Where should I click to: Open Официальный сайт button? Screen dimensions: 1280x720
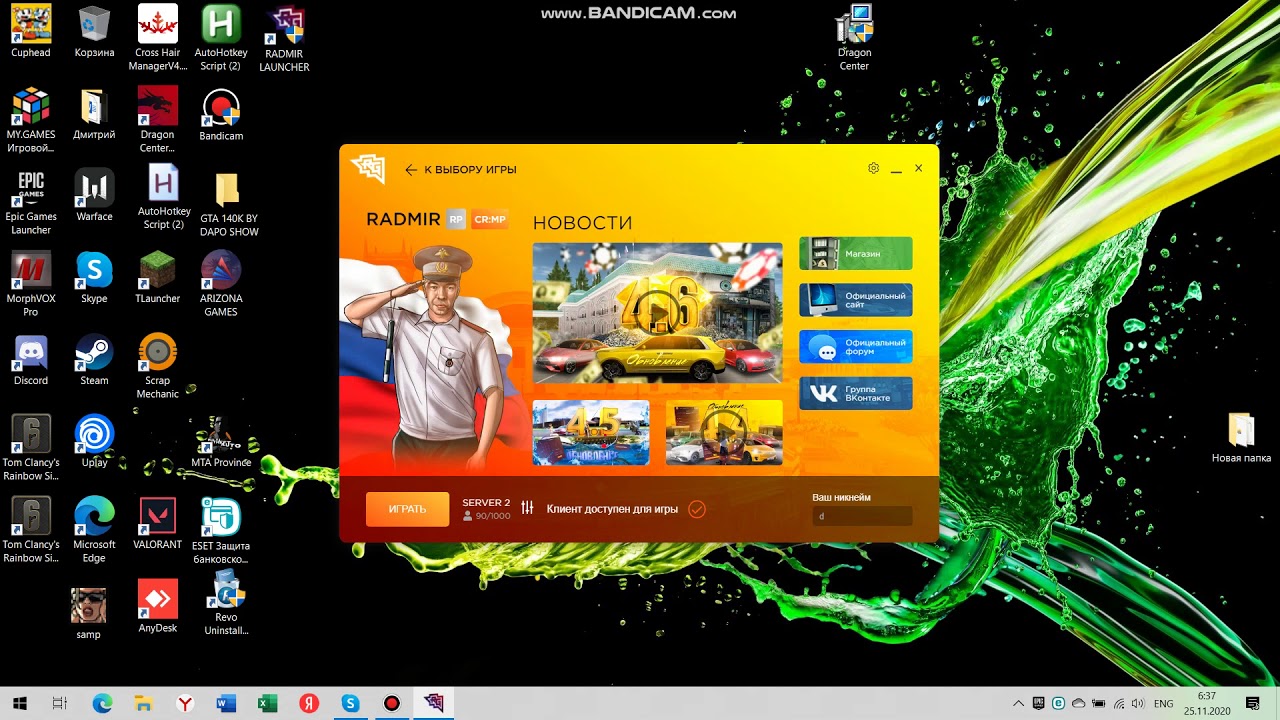point(856,300)
